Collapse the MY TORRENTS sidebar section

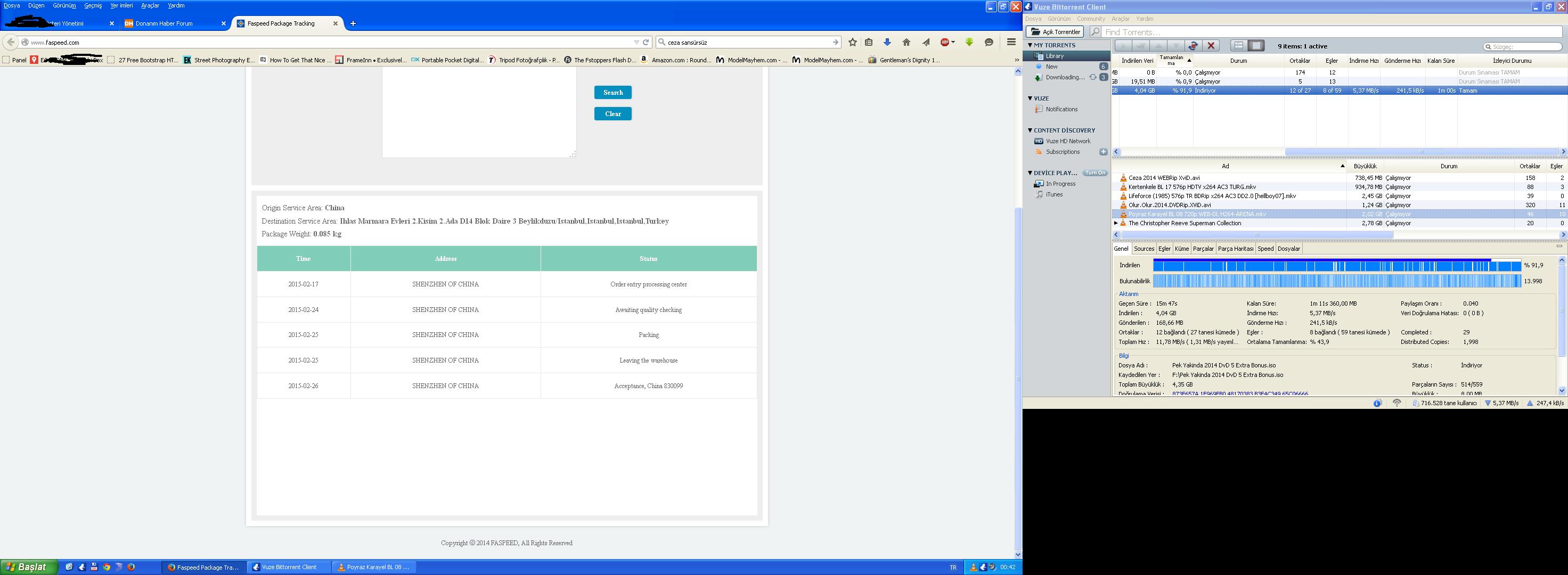(1030, 45)
